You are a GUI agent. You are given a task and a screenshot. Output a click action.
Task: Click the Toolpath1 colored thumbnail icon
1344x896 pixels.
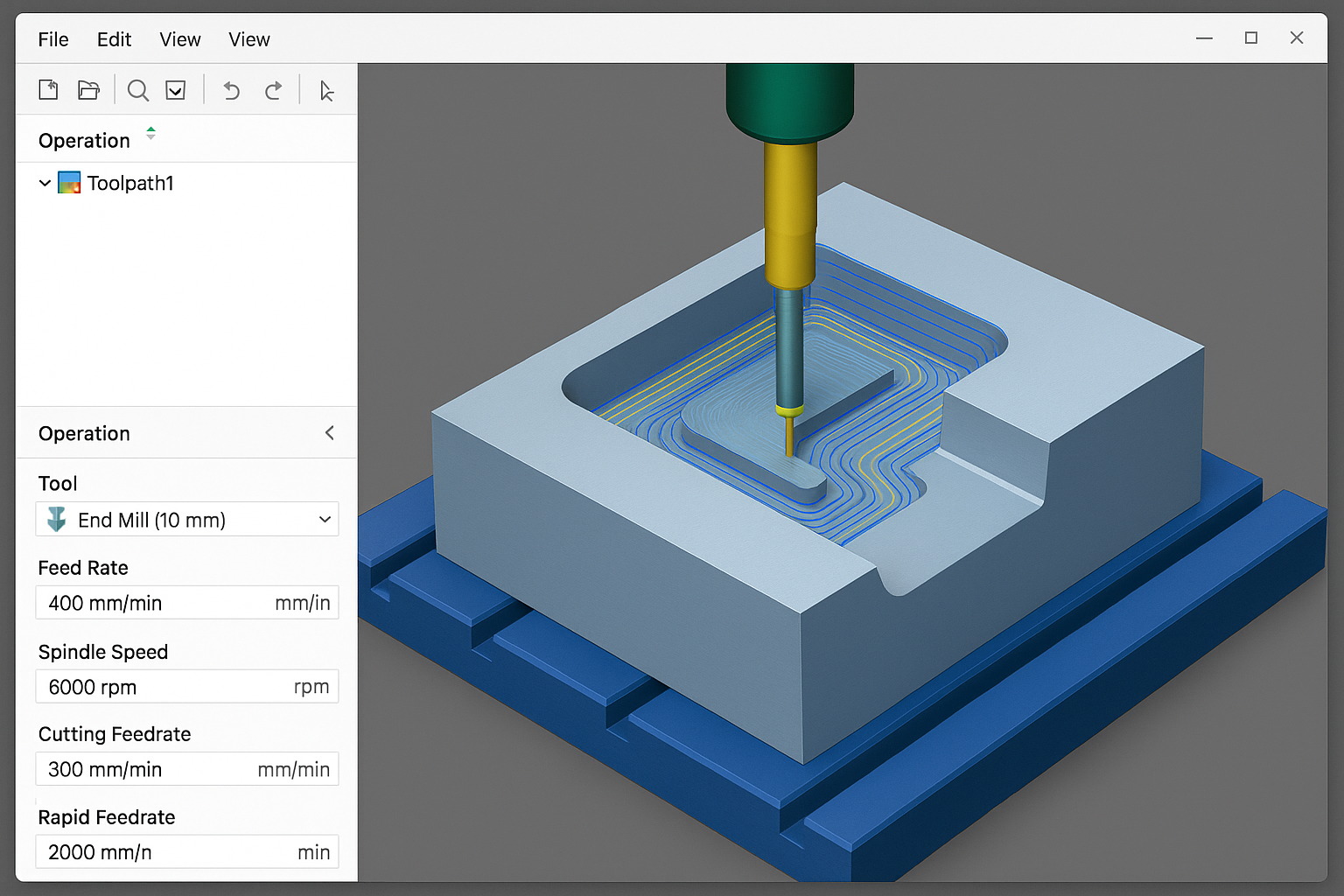[69, 183]
